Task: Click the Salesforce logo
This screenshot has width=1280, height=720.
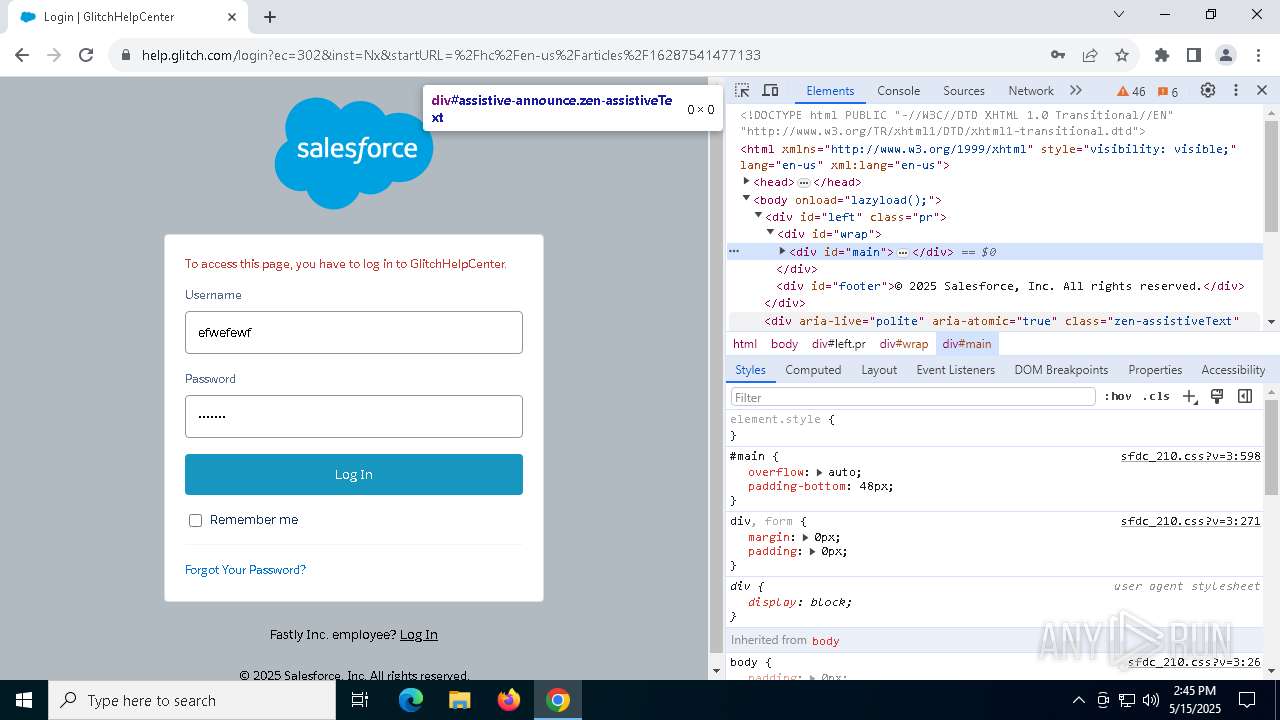Action: [353, 152]
